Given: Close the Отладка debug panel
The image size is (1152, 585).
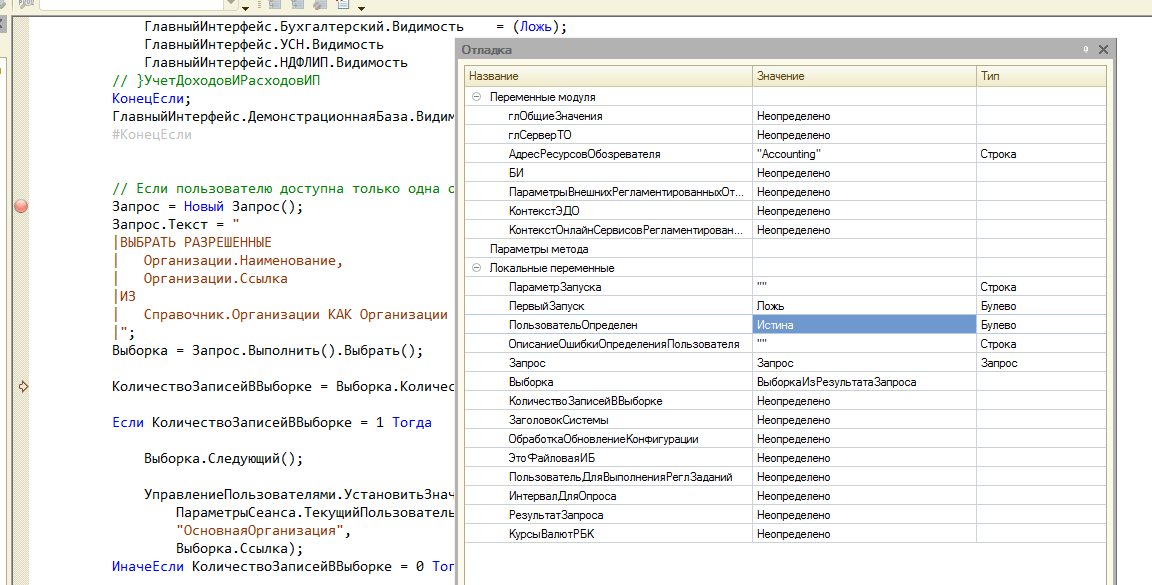Looking at the screenshot, I should tap(1103, 49).
